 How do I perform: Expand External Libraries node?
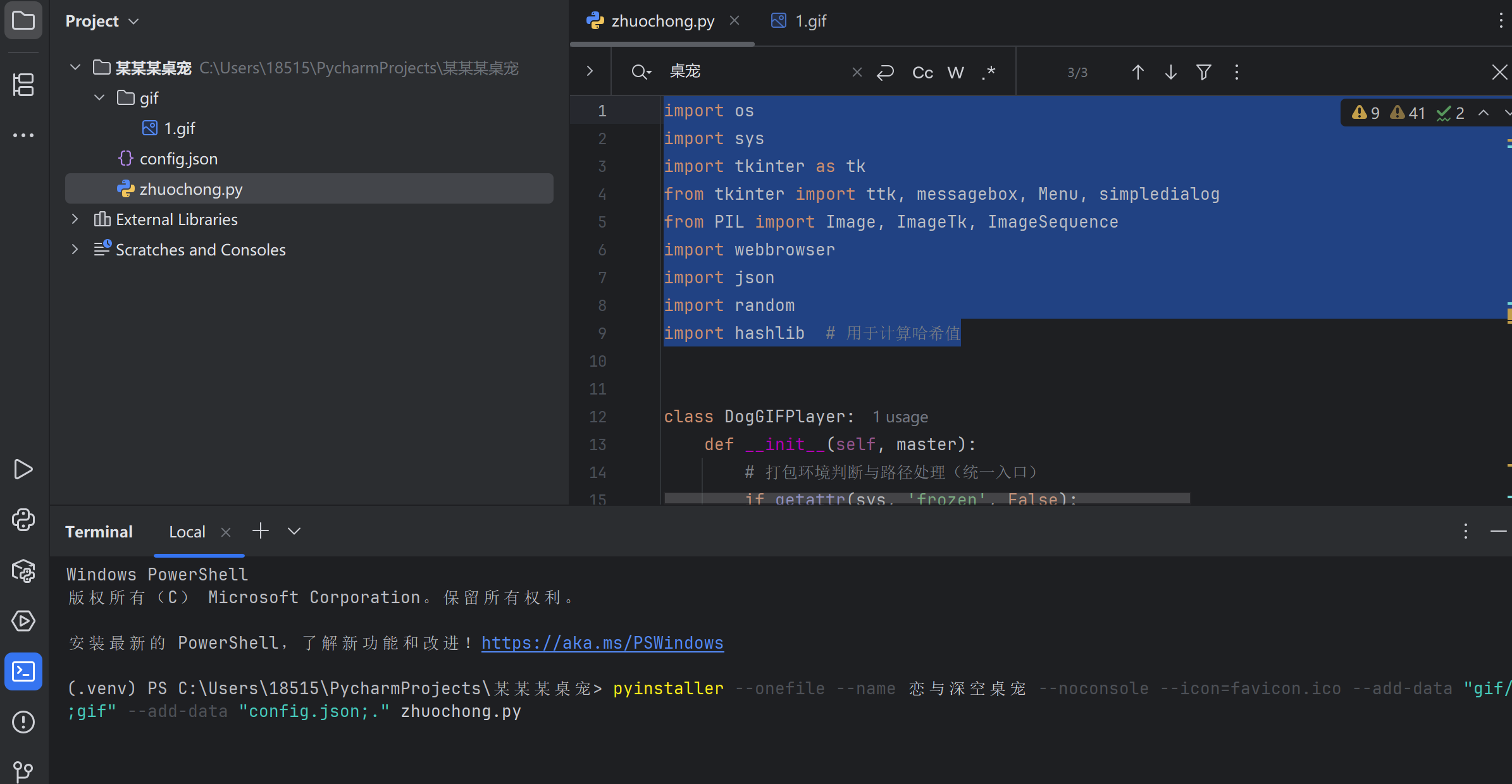[x=74, y=219]
